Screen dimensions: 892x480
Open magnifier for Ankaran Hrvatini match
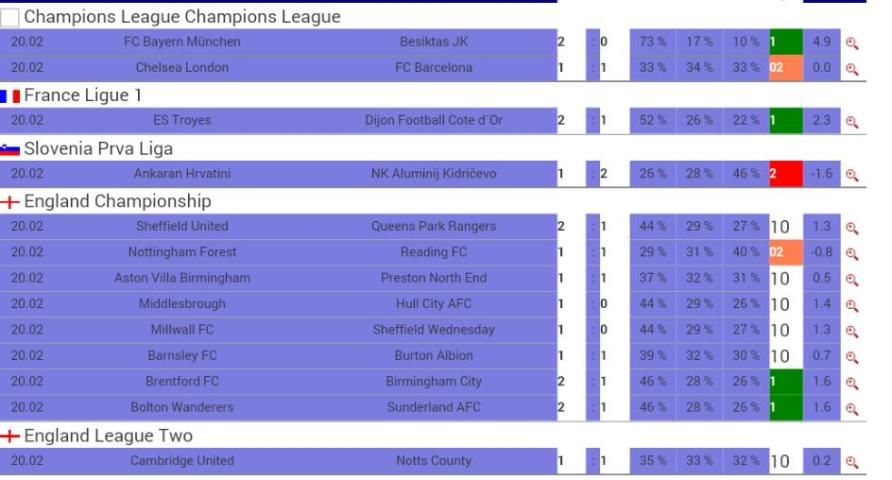tap(852, 174)
